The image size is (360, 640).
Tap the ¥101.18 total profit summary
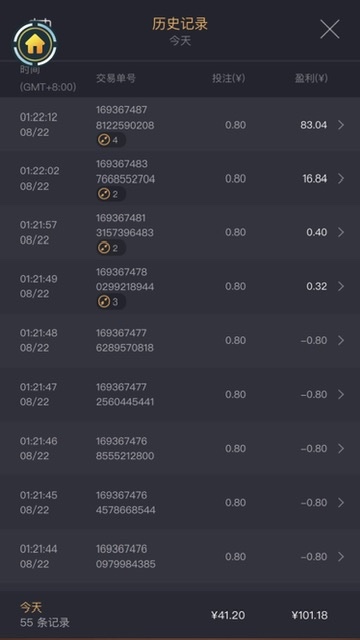tap(310, 615)
